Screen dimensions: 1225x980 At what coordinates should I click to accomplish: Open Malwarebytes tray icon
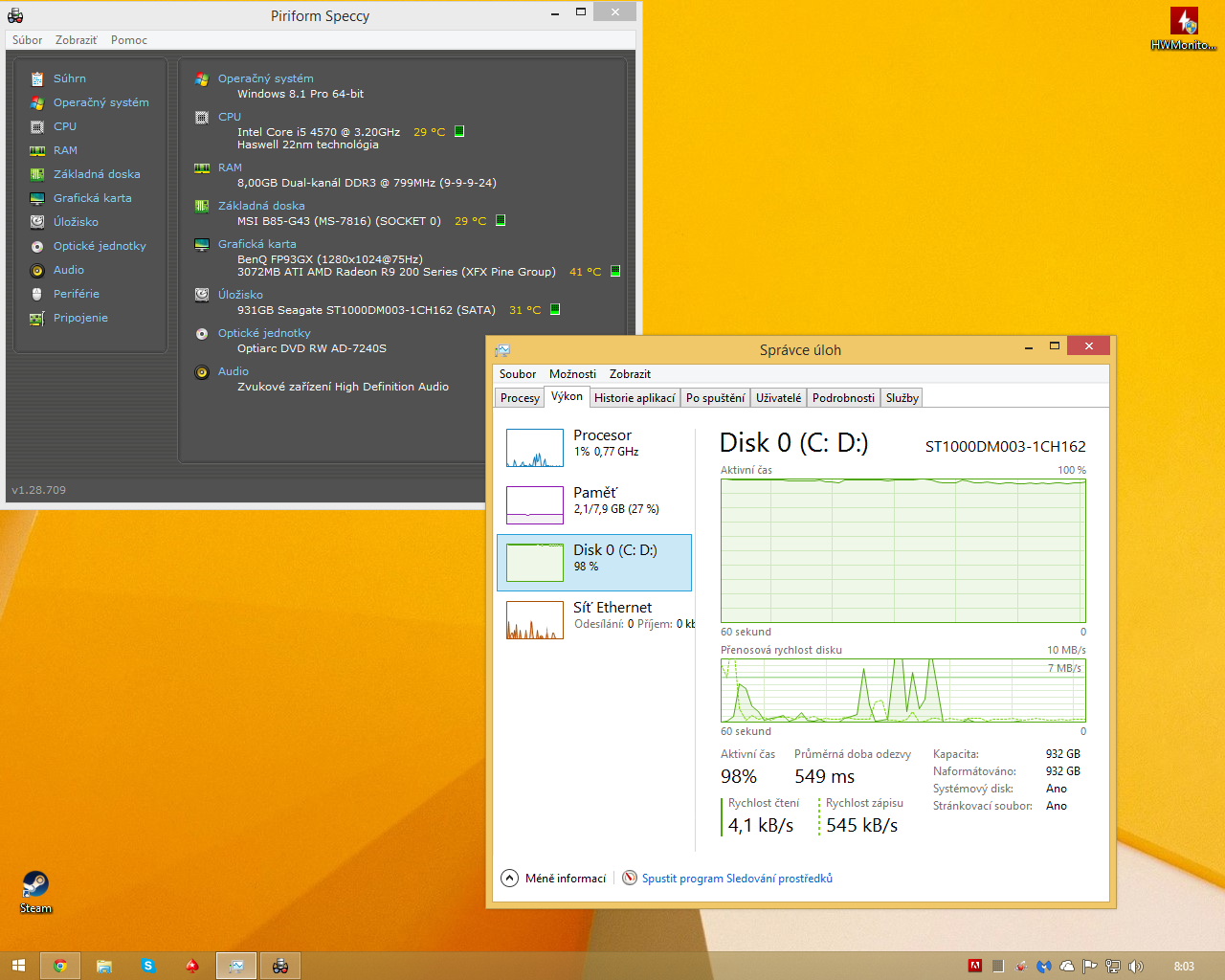point(1044,966)
